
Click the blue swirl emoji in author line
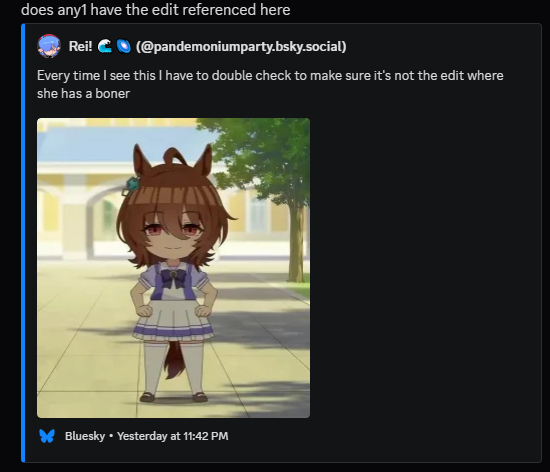[x=123, y=46]
